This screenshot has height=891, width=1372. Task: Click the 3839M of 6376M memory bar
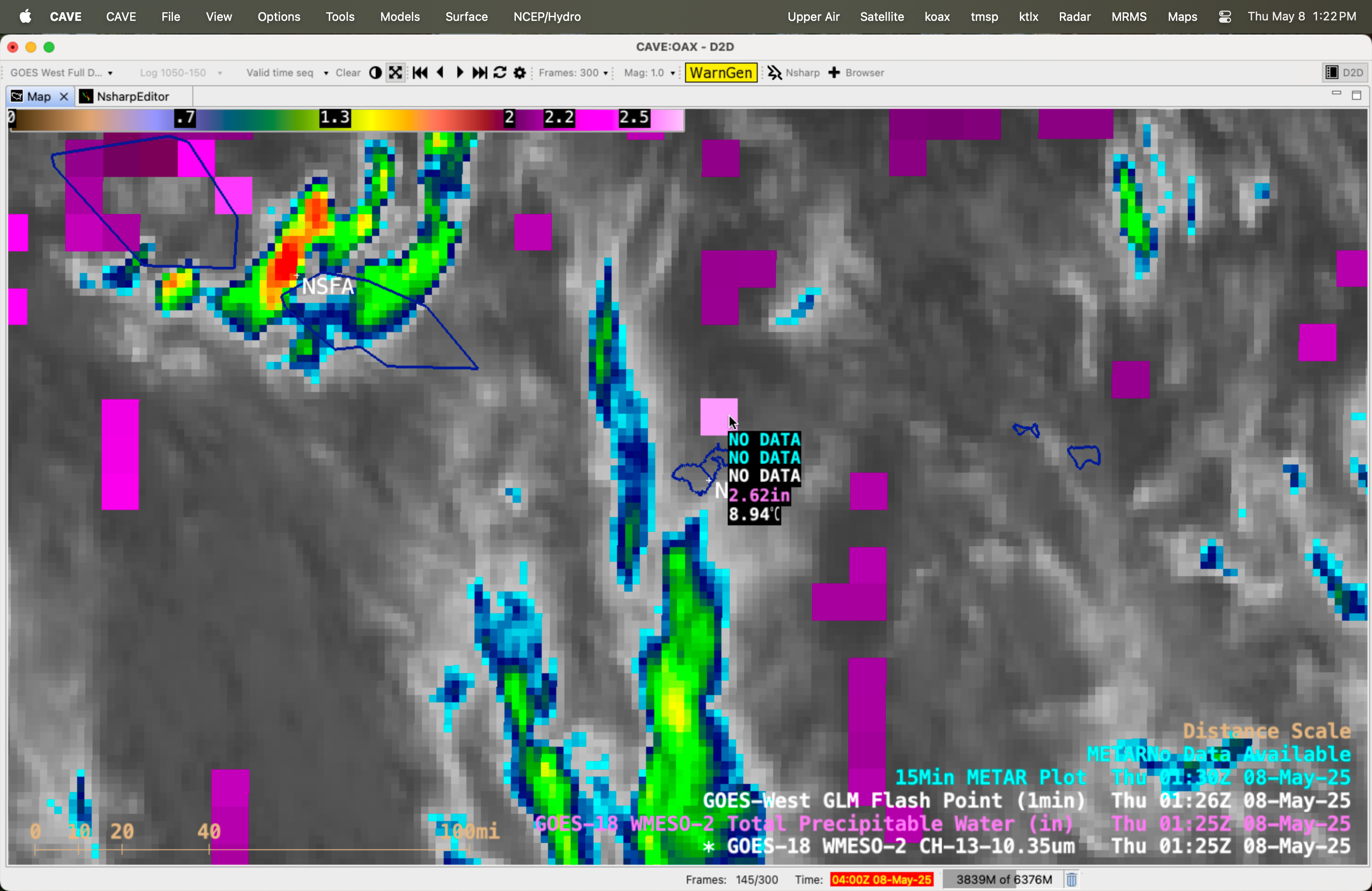pos(1004,880)
